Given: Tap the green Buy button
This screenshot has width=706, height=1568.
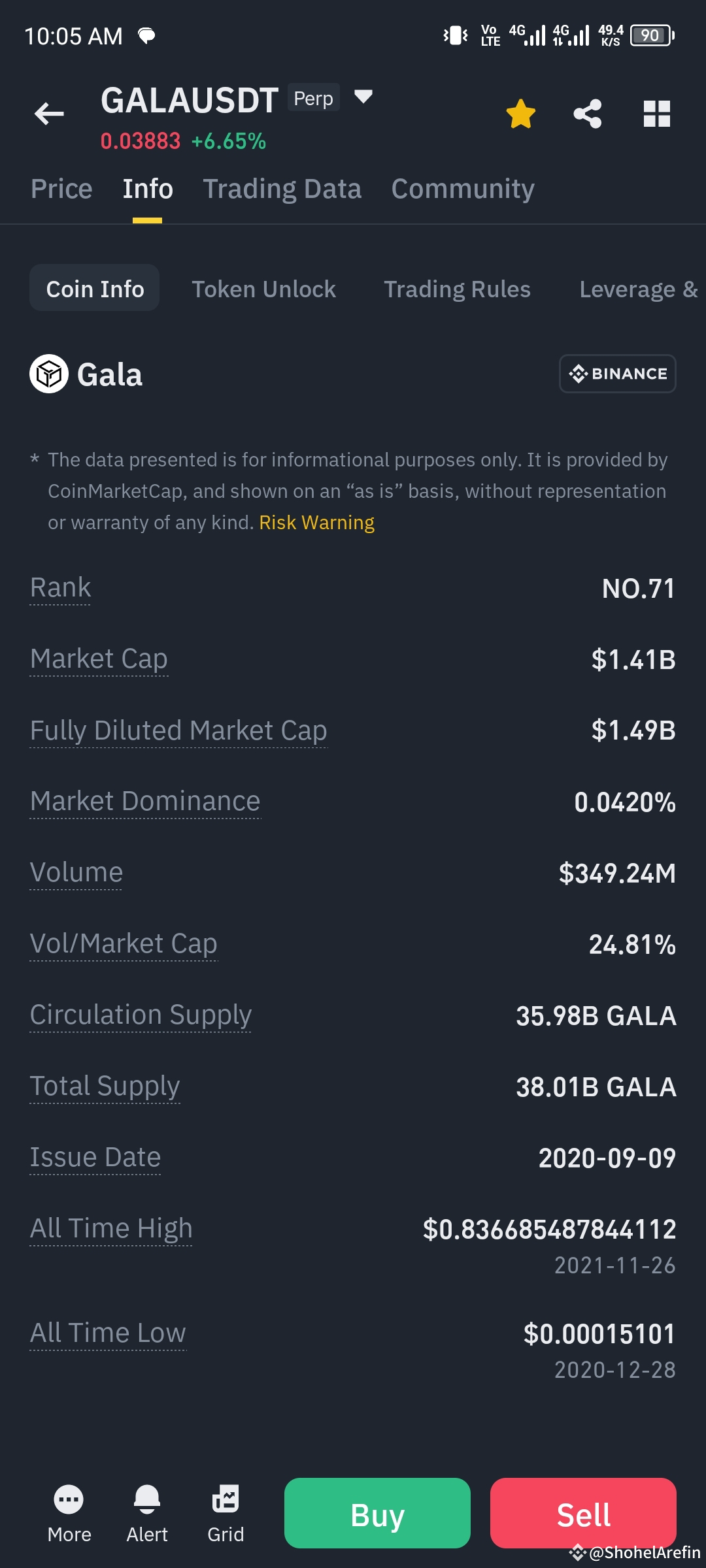Looking at the screenshot, I should click(377, 1513).
